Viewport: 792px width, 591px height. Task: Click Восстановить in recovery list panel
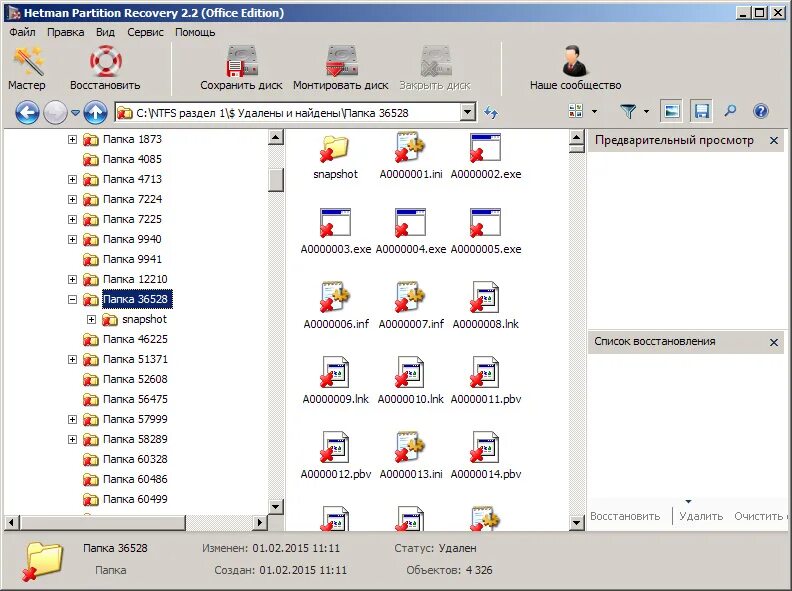tap(625, 516)
